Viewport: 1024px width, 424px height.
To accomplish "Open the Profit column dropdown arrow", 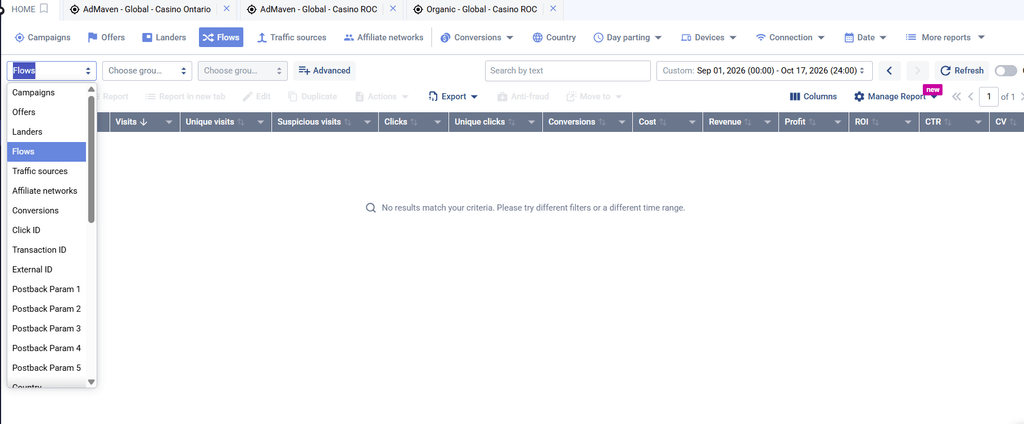I will click(839, 122).
